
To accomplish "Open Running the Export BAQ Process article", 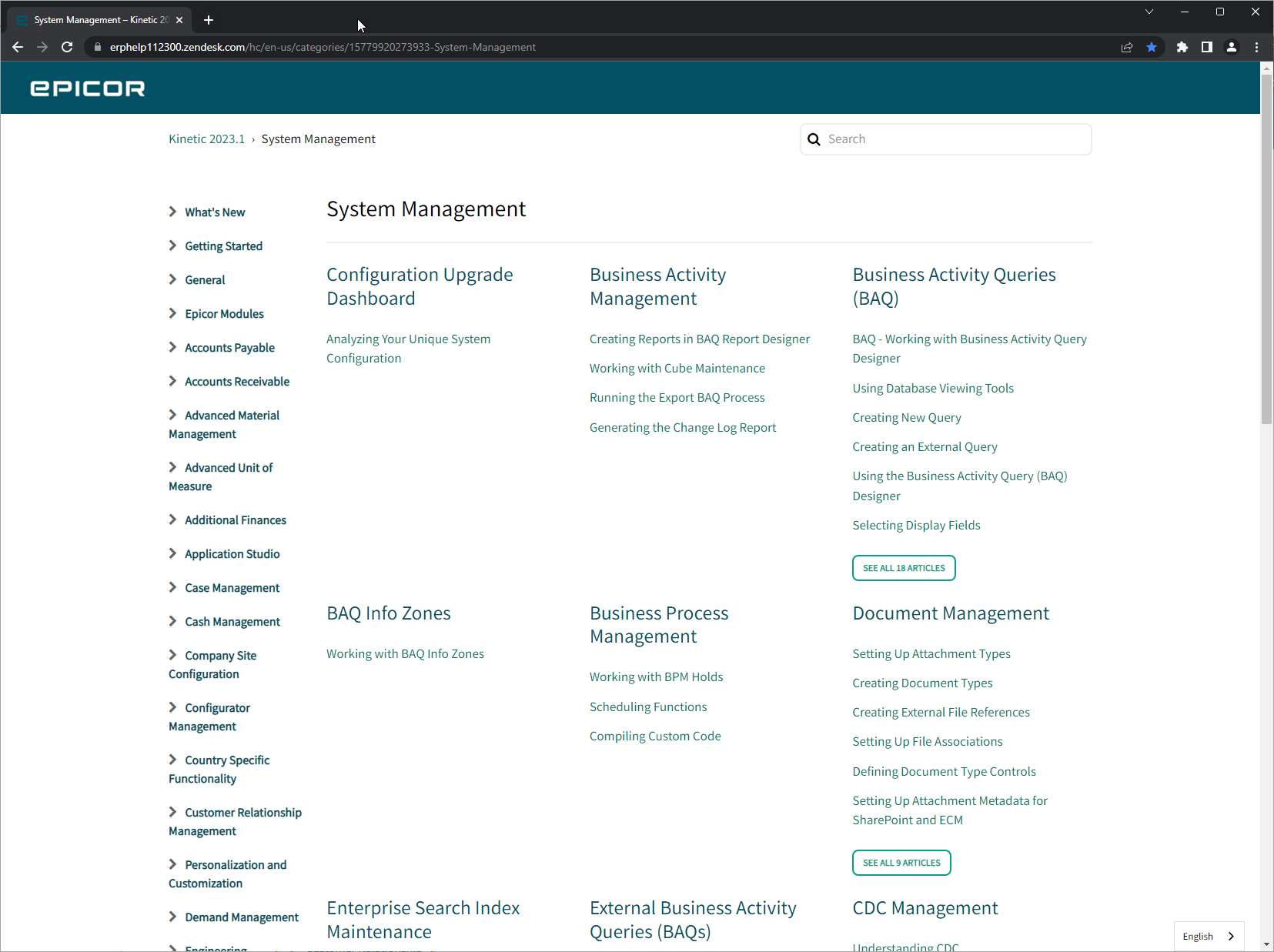I will [677, 398].
